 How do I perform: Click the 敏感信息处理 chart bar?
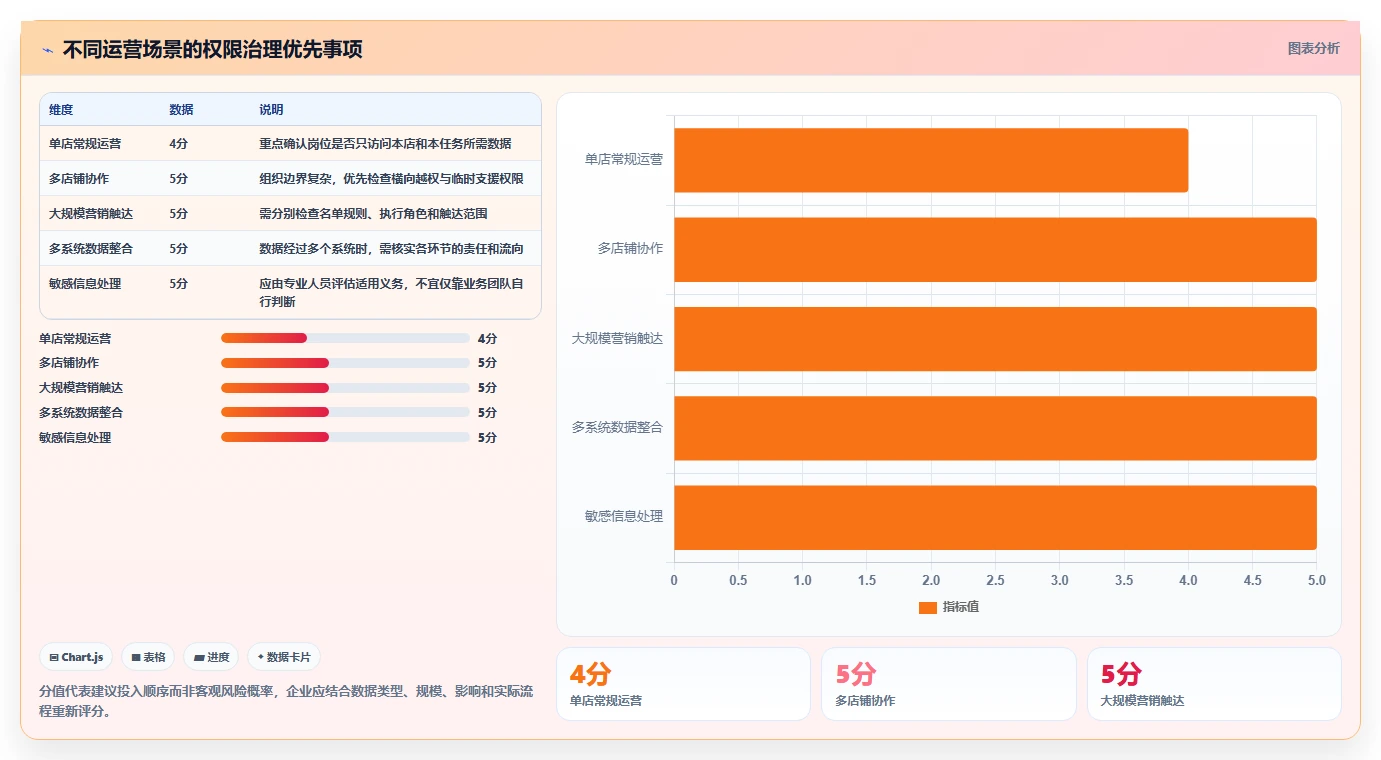coord(995,517)
